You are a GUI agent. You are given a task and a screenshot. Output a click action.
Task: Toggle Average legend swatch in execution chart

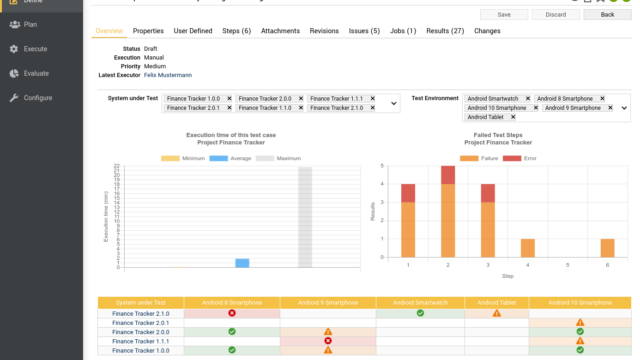218,158
